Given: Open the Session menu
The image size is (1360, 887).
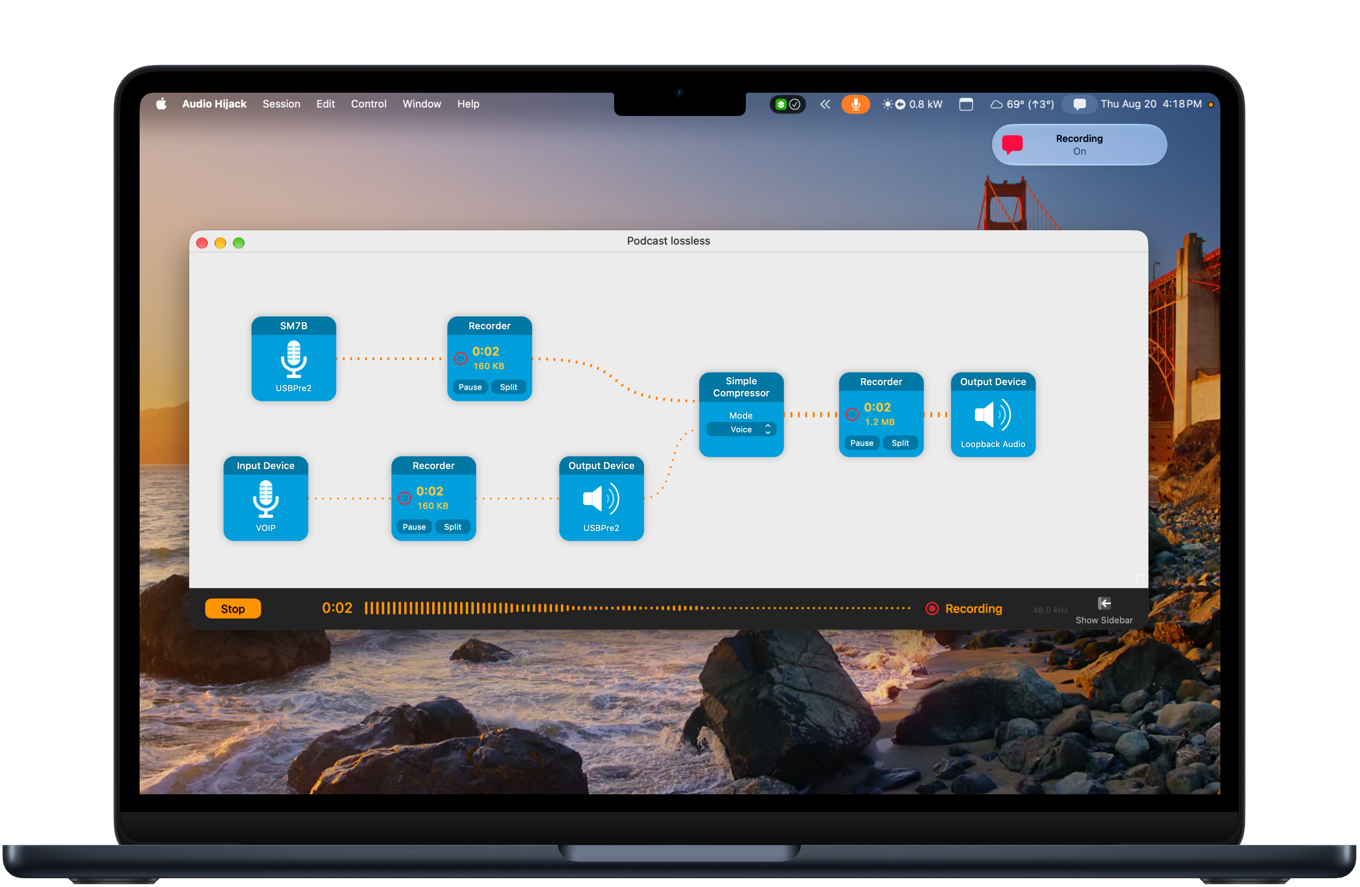Looking at the screenshot, I should (281, 104).
